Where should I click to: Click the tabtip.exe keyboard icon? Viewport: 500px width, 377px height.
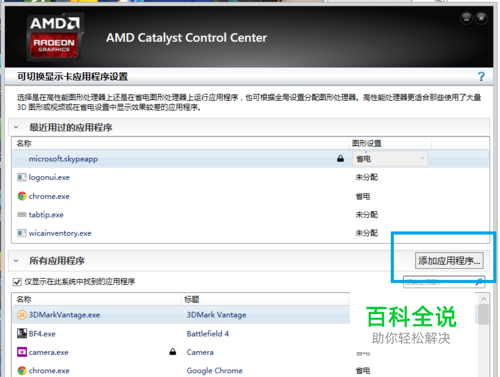coord(22,215)
